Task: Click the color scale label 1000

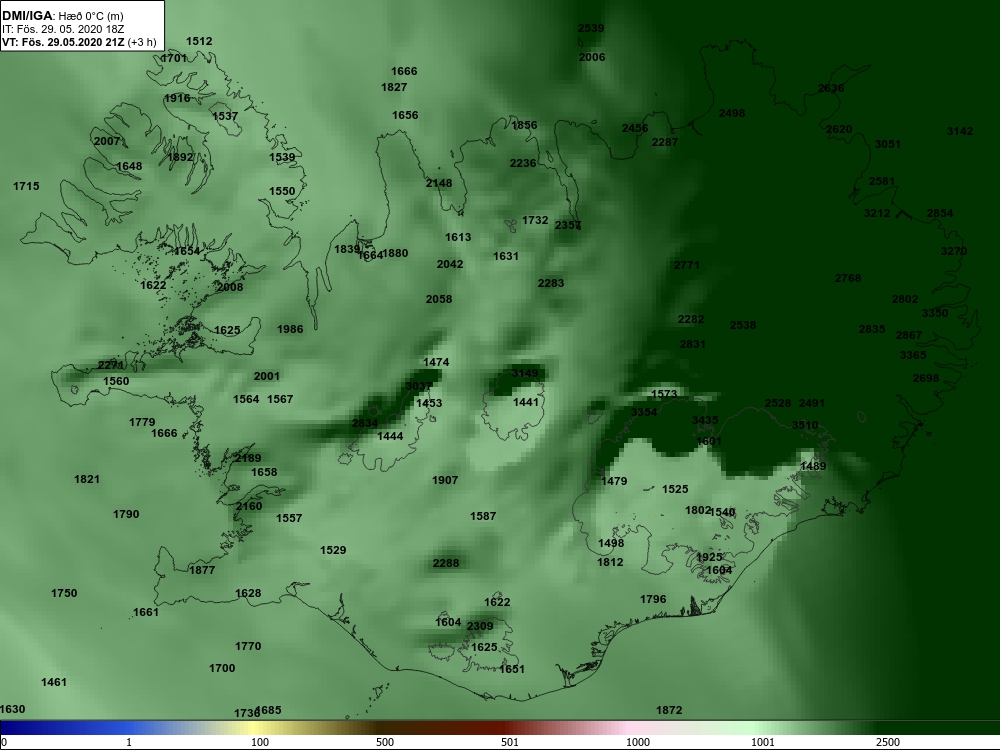Action: [638, 742]
